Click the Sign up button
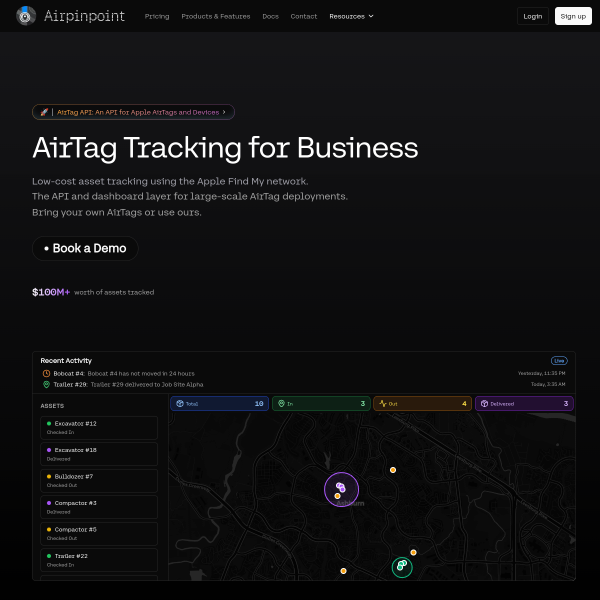Screen dimensions: 600x600 (573, 16)
